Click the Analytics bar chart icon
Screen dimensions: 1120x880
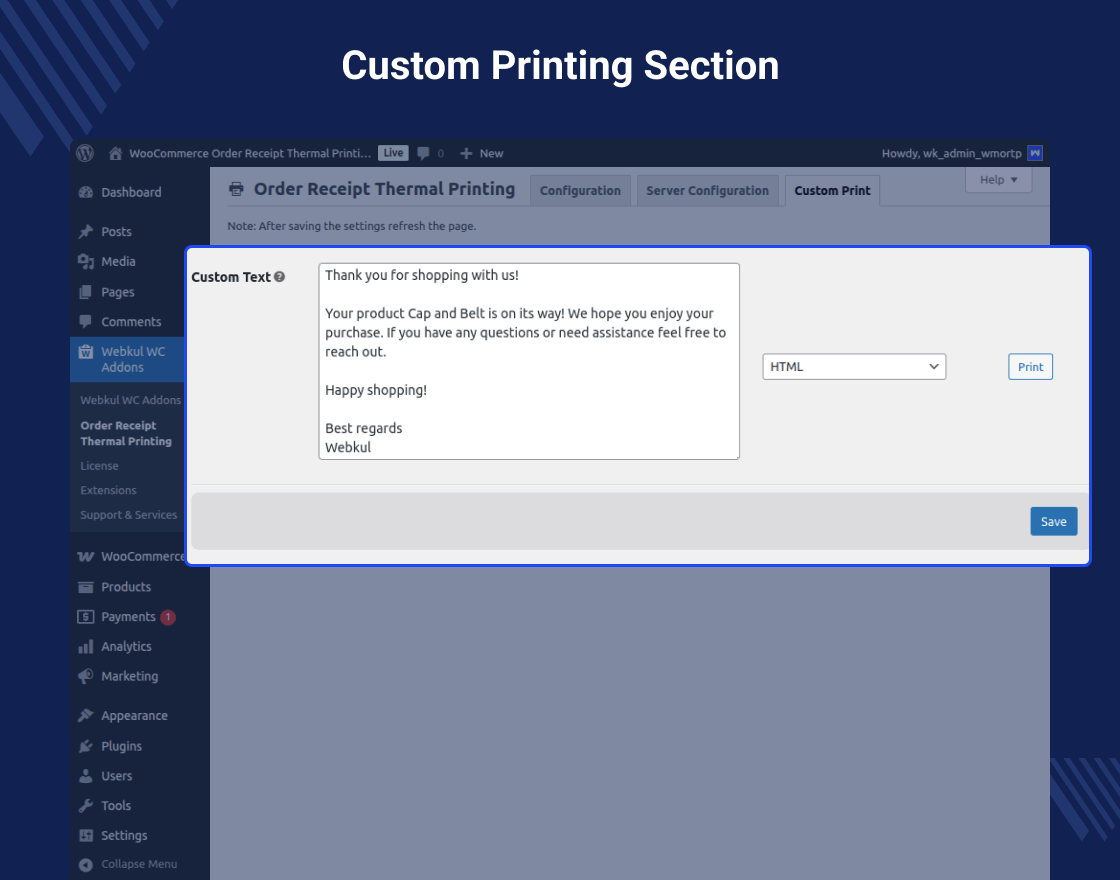tap(86, 646)
